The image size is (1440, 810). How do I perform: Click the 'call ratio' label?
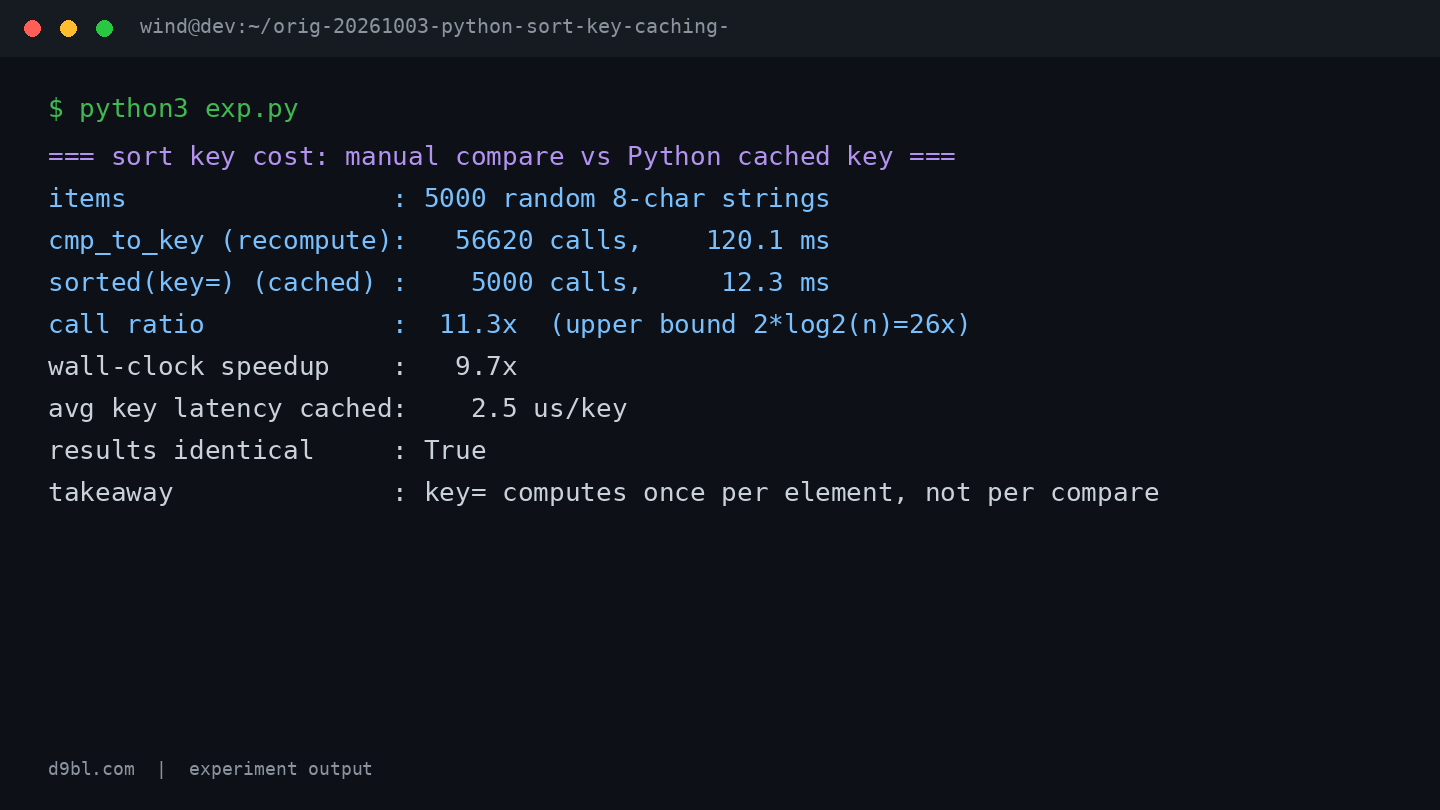(126, 325)
